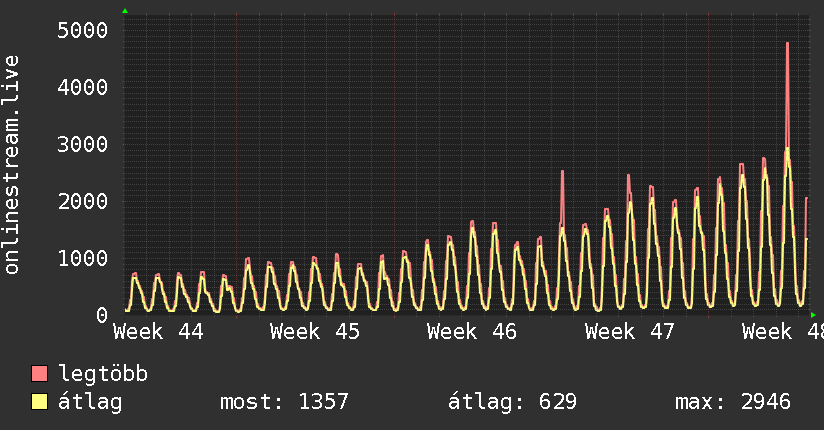This screenshot has width=824, height=430.
Task: Select the most: 1357 value
Action: [284, 402]
